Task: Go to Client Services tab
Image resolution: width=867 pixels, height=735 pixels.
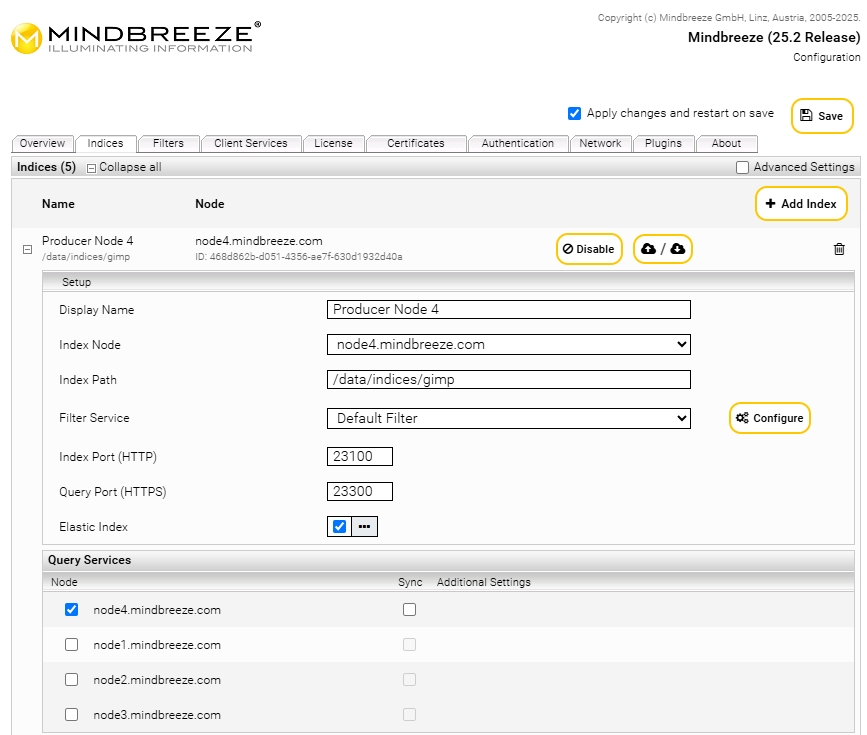Action: coord(251,143)
